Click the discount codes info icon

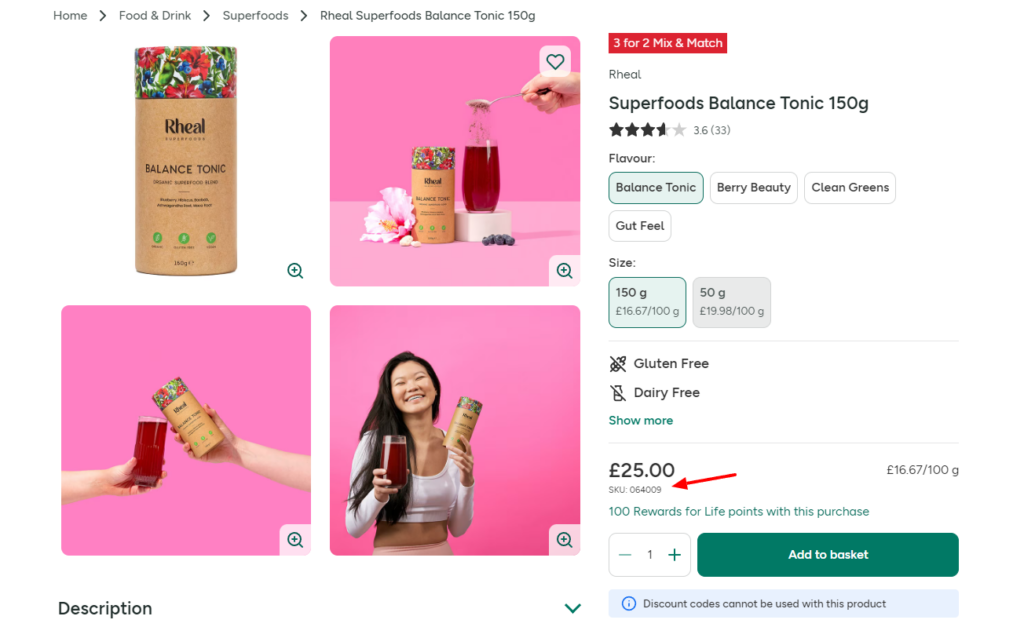pos(629,603)
